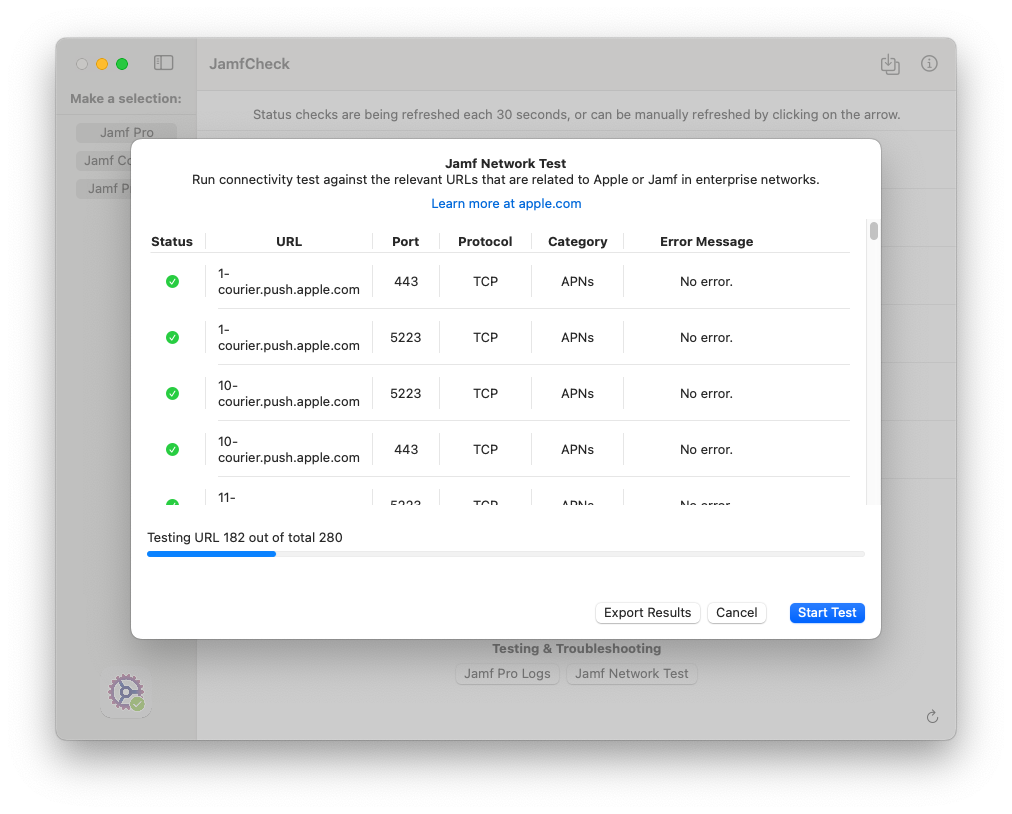Click the Protocol column header
1012x814 pixels.
coord(485,241)
